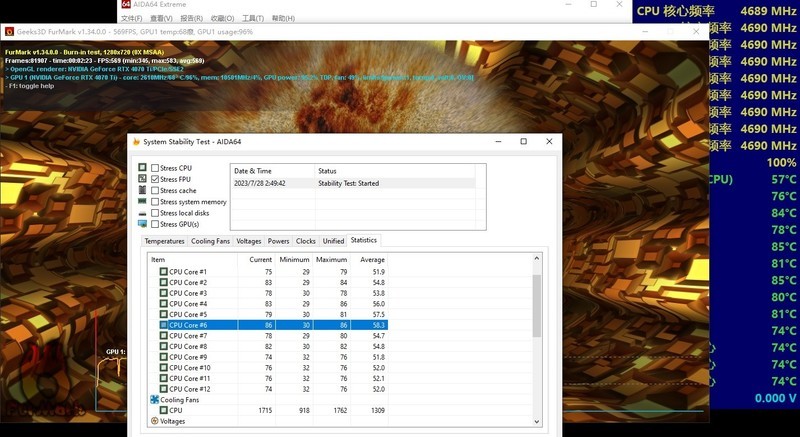Click the memory module icon beside Stress system memory
Image resolution: width=800 pixels, height=437 pixels.
pyautogui.click(x=142, y=202)
